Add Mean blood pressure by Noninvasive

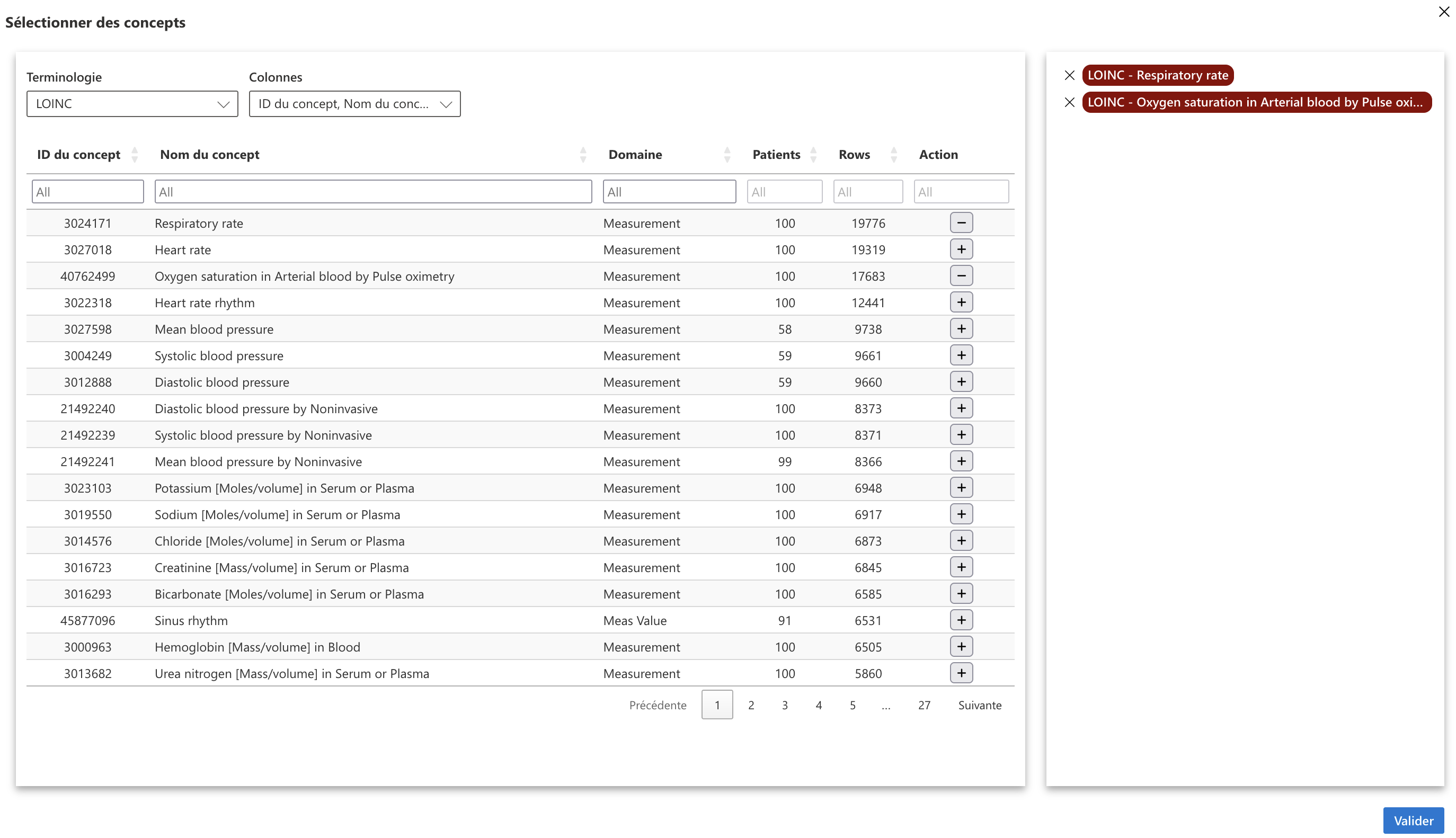pyautogui.click(x=961, y=461)
